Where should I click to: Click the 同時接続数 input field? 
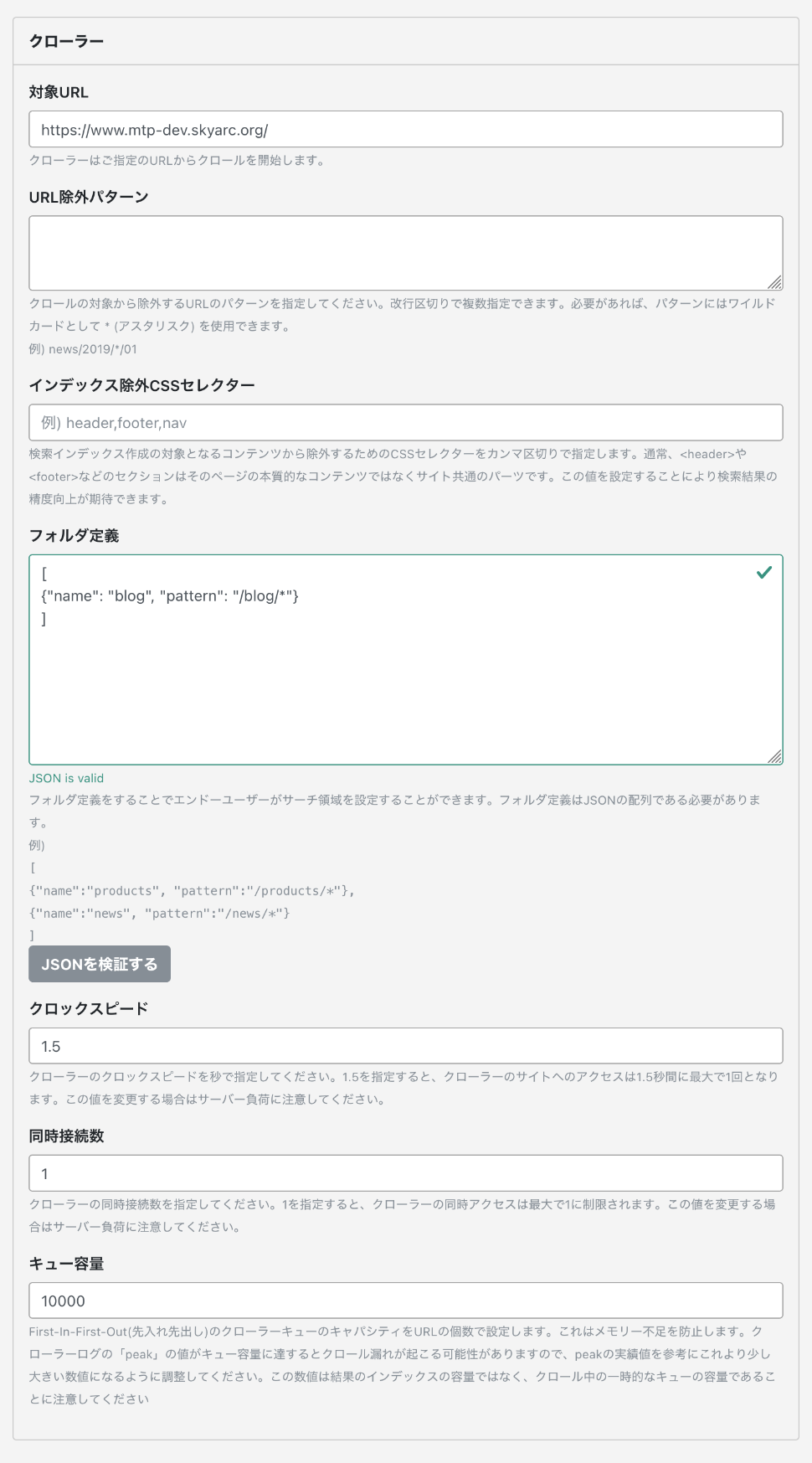point(405,1173)
